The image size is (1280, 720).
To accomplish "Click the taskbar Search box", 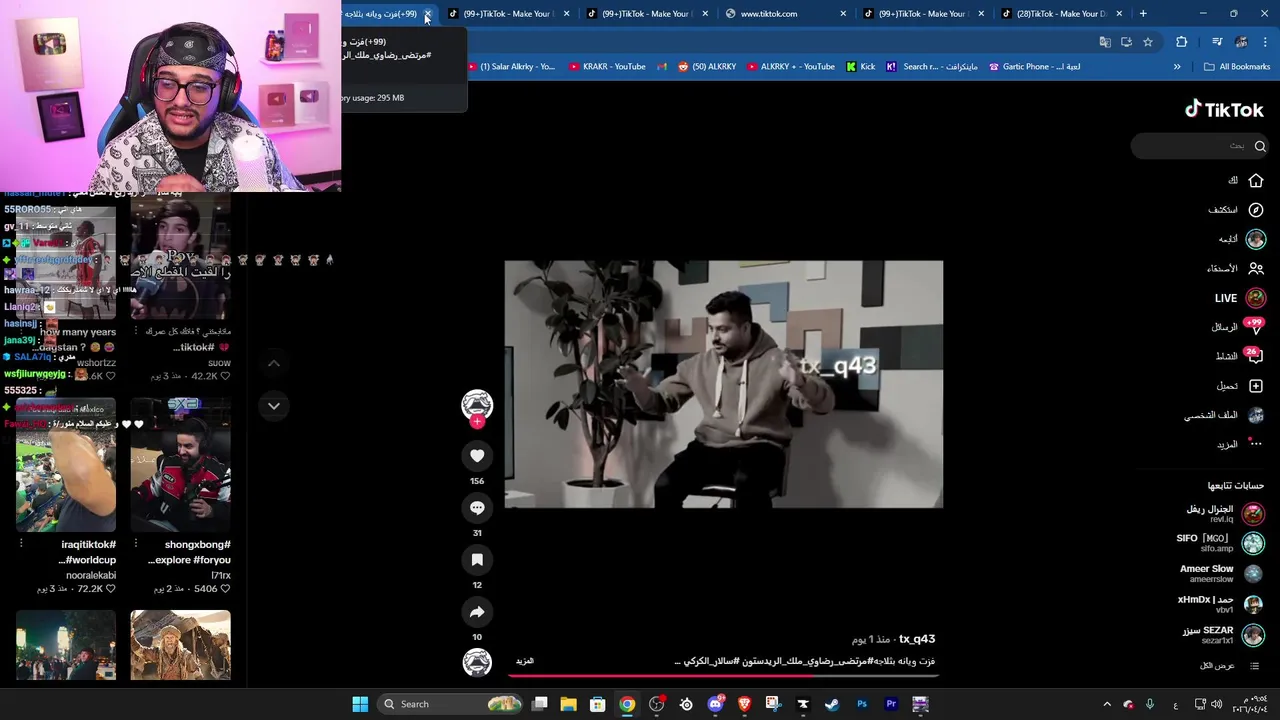I will pos(450,704).
